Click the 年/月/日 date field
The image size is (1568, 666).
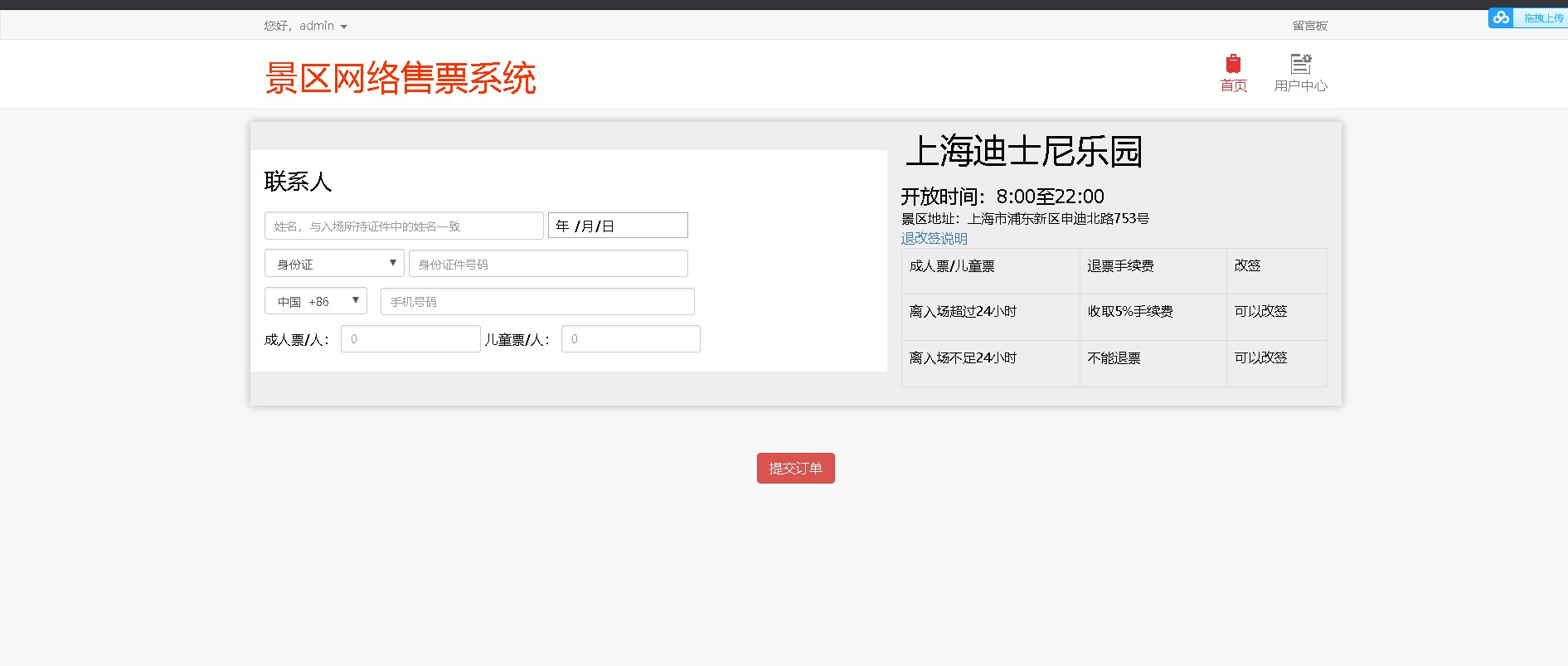point(618,226)
